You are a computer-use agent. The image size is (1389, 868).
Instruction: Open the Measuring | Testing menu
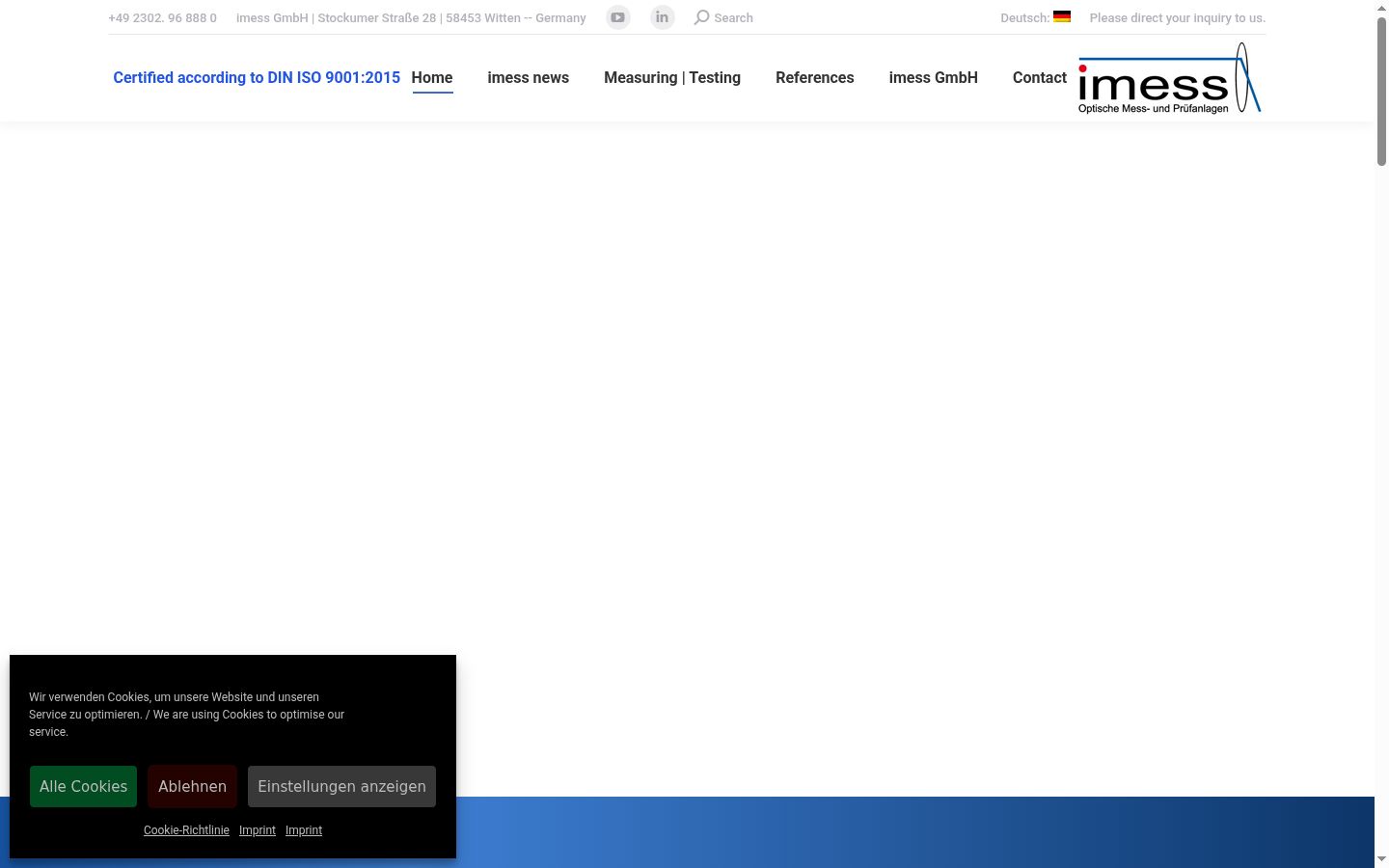tap(672, 78)
